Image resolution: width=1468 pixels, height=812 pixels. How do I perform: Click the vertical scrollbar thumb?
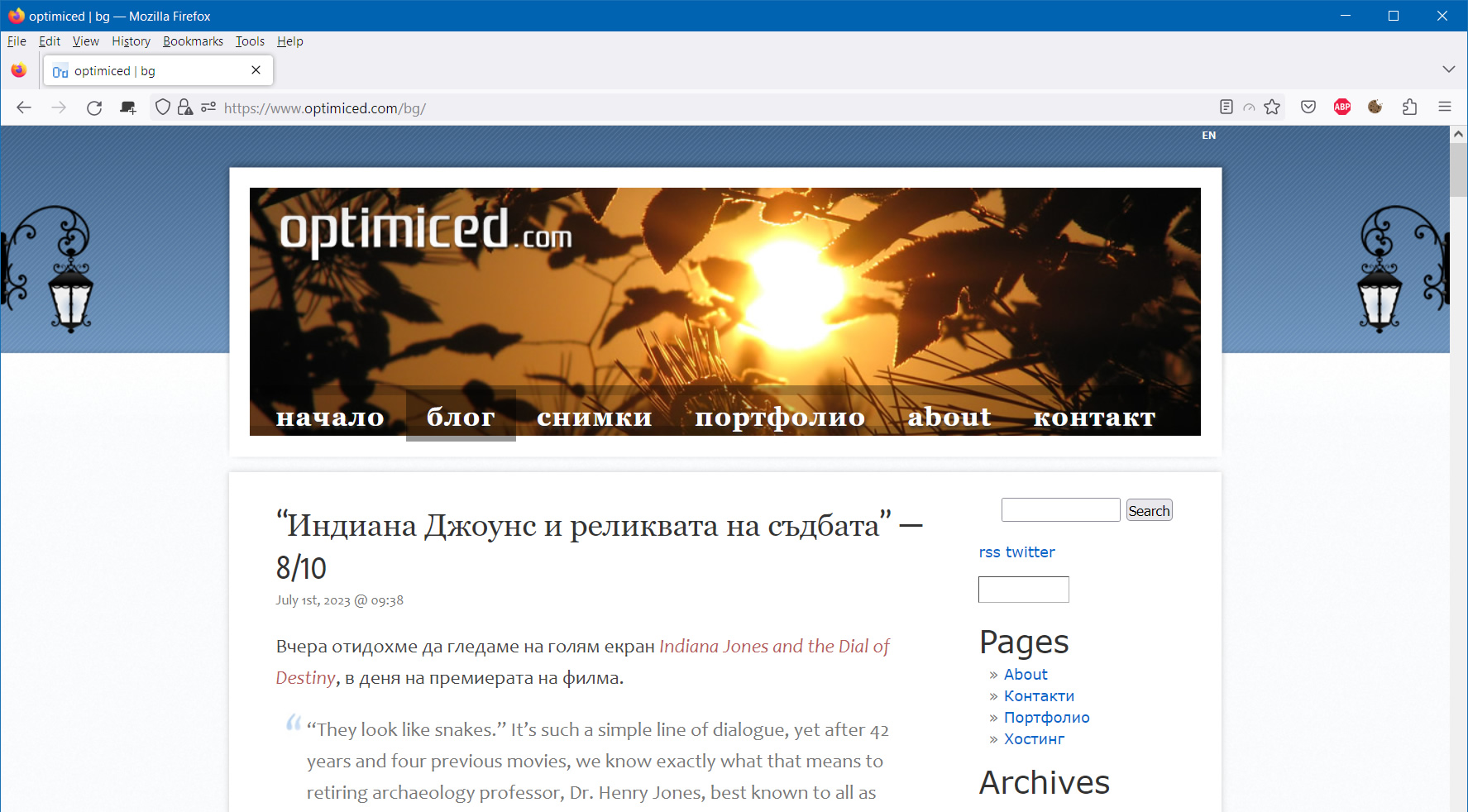coord(1458,170)
